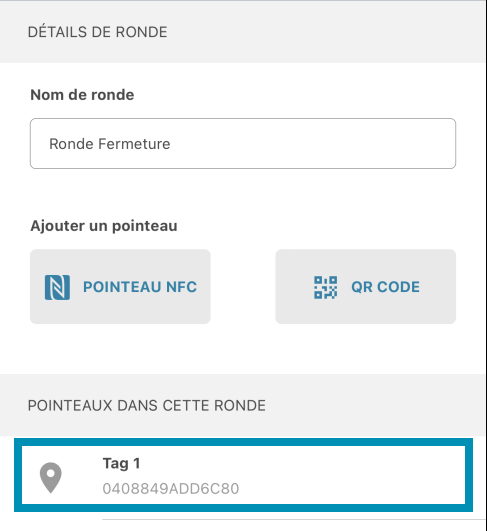Image resolution: width=487 pixels, height=531 pixels.
Task: Click the DÉTAILS DE RONDE header
Action: pos(98,32)
